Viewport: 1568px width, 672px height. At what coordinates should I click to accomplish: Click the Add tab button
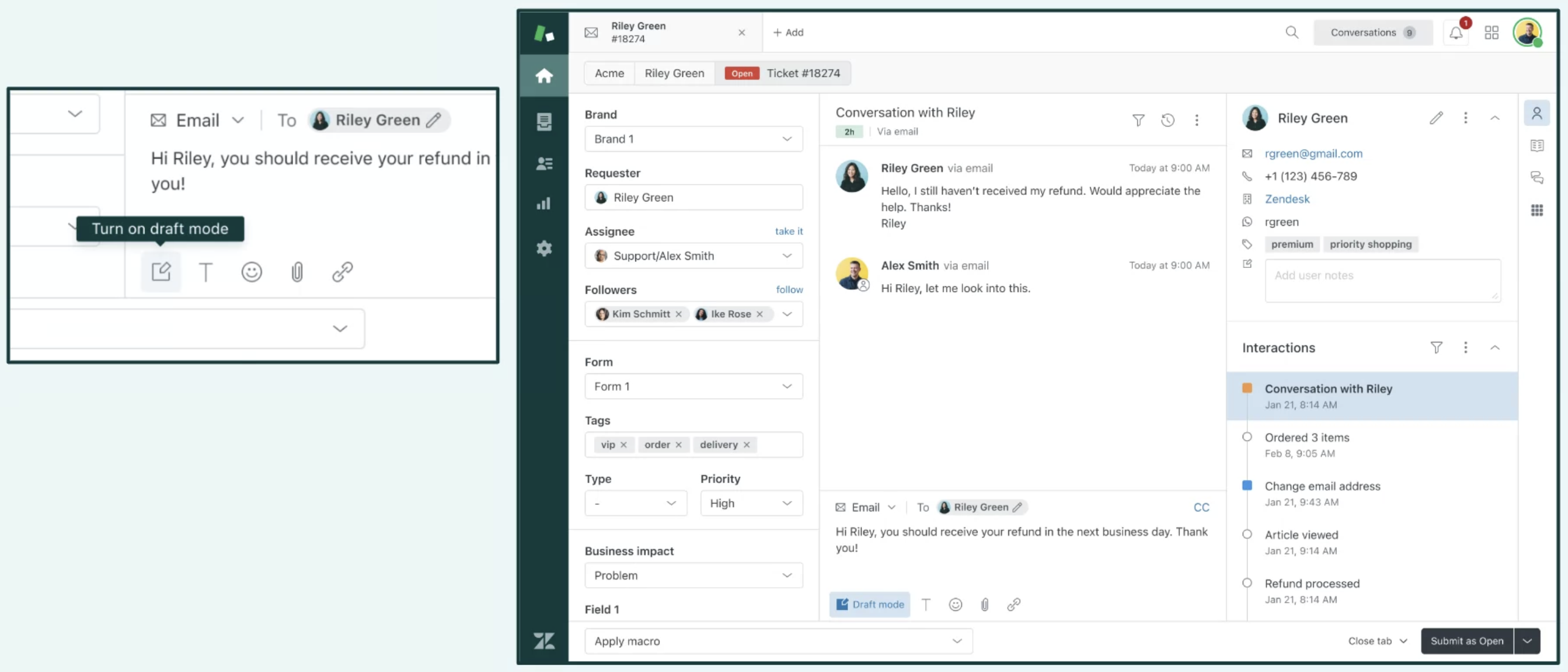click(788, 33)
